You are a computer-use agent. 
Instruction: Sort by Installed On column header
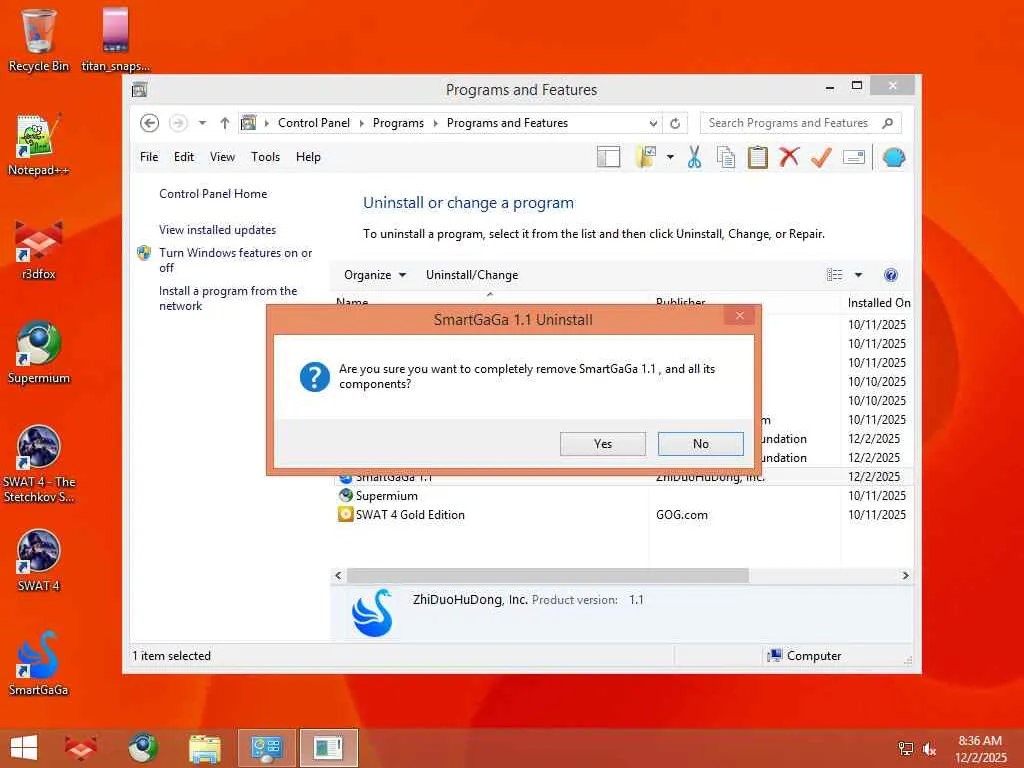tap(878, 302)
